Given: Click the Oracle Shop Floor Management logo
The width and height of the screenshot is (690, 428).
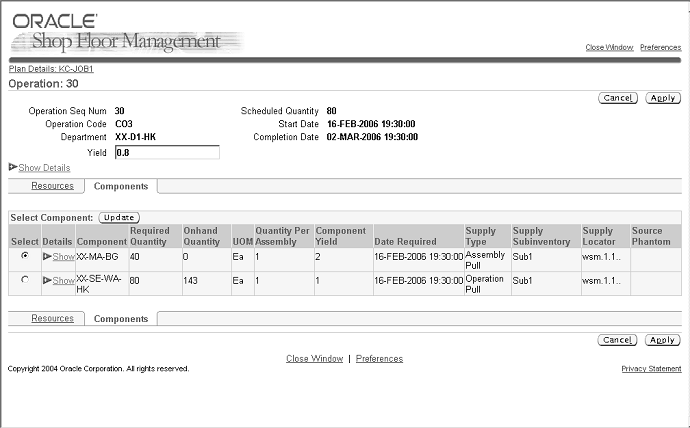Looking at the screenshot, I should 126,33.
